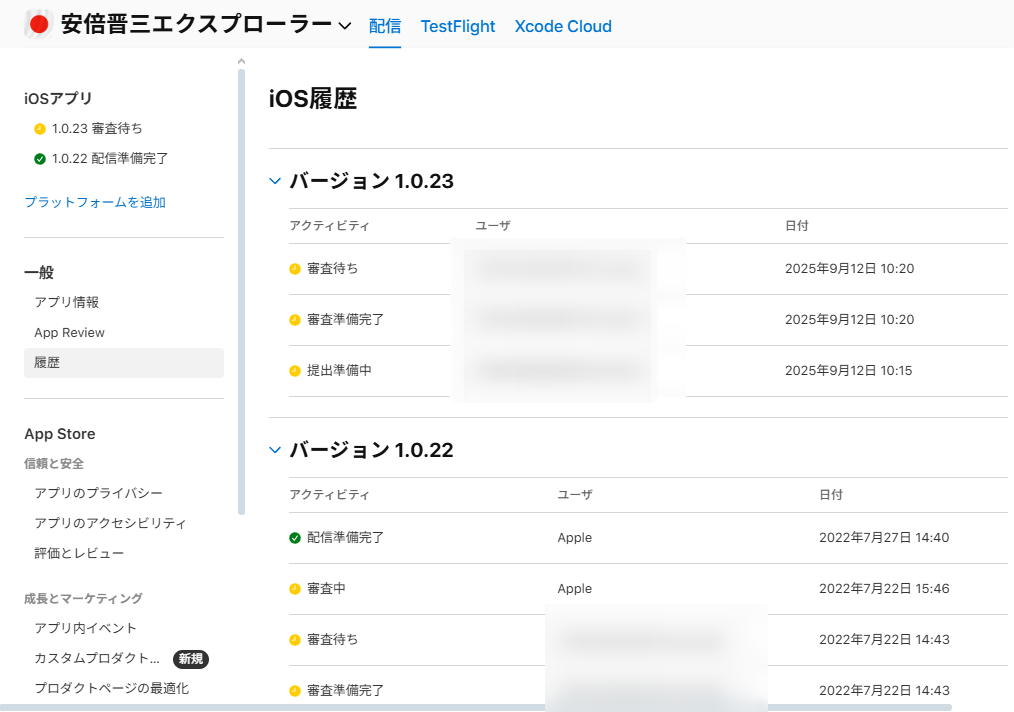The image size is (1014, 712).
Task: Click yellow icon in 審査中 row
Action: click(x=295, y=588)
